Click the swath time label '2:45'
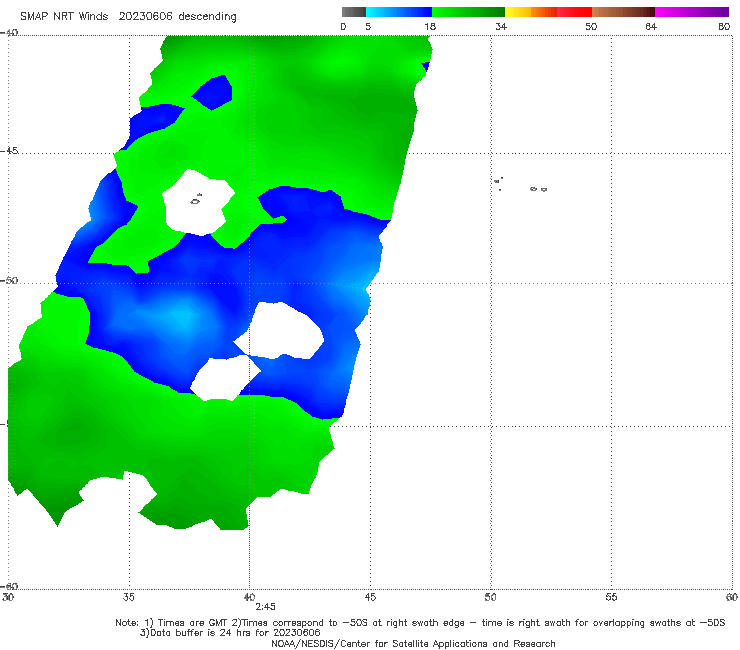 [265, 607]
